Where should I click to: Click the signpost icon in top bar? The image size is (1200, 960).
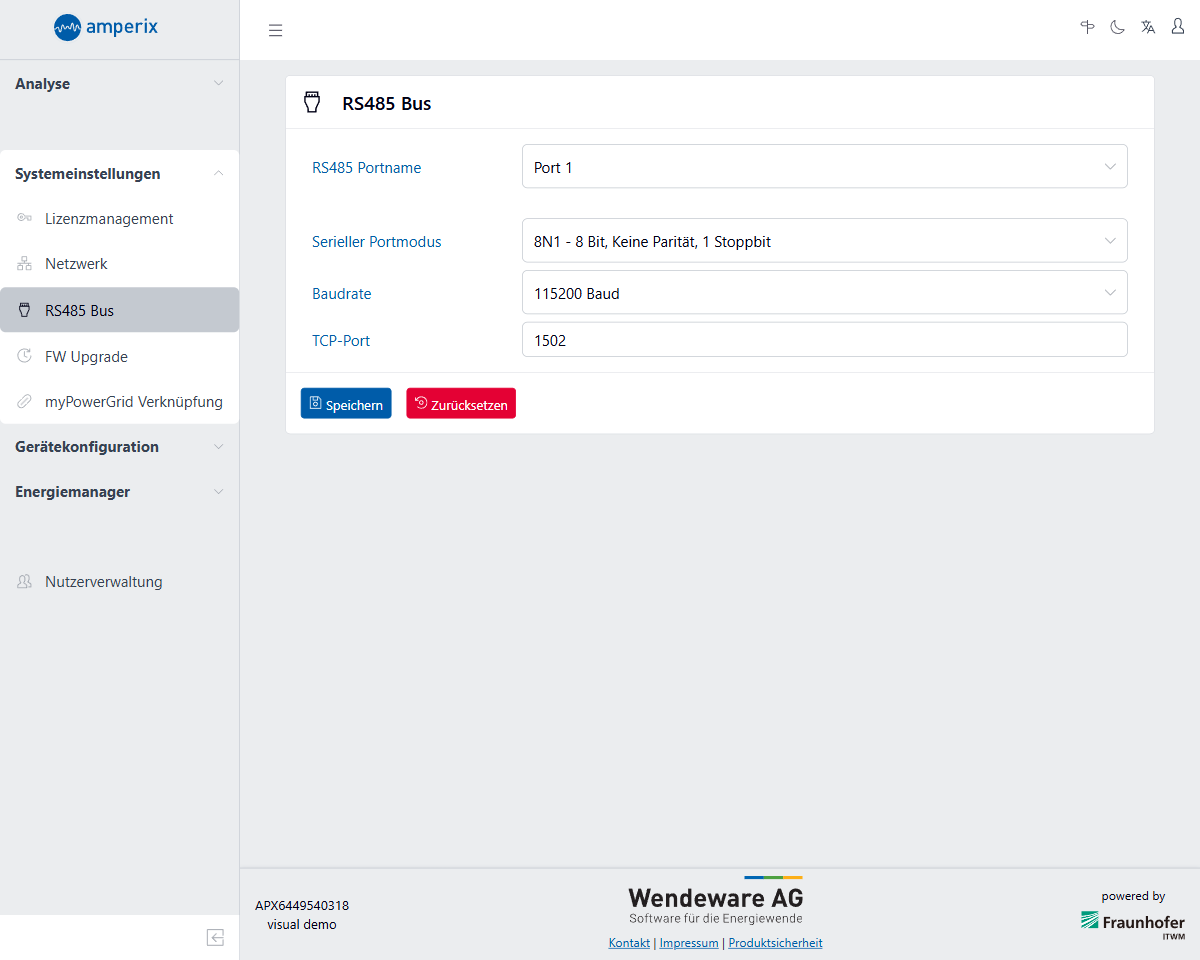click(1088, 27)
